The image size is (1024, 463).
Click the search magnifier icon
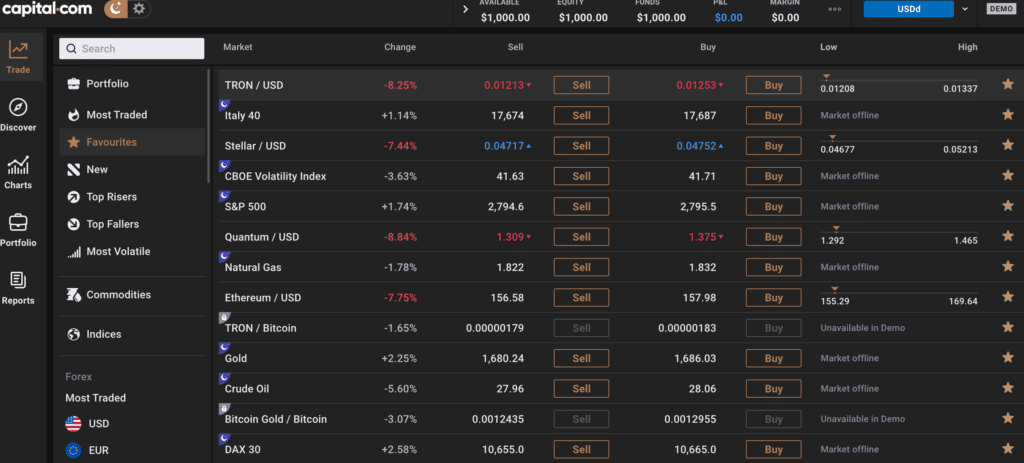click(x=71, y=49)
